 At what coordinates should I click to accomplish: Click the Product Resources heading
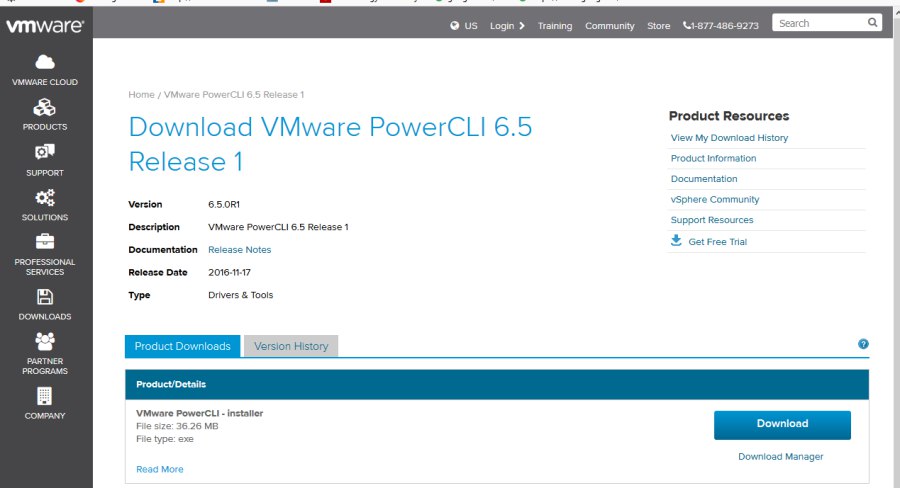tap(729, 116)
